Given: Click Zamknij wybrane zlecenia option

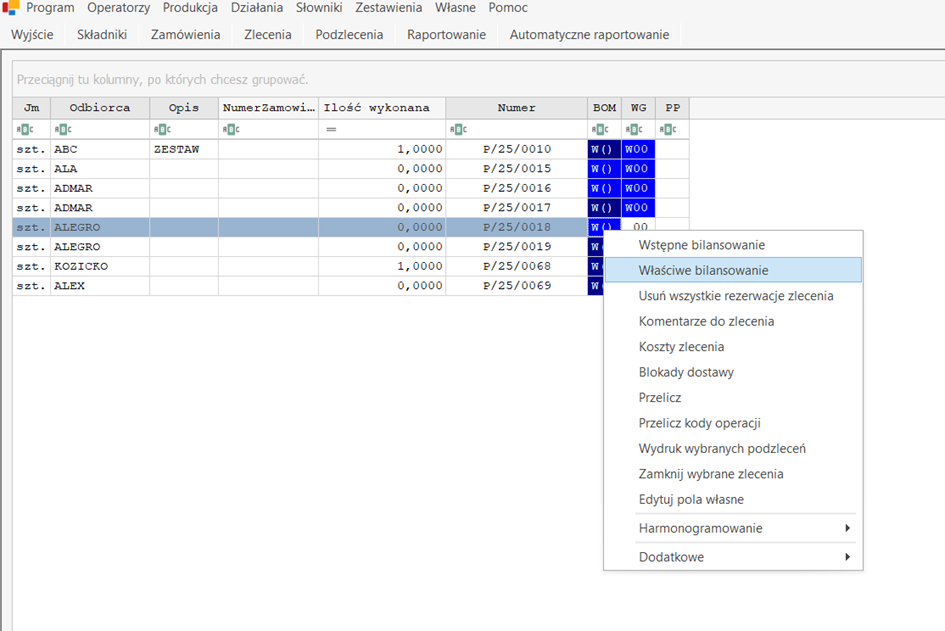Looking at the screenshot, I should click(710, 474).
